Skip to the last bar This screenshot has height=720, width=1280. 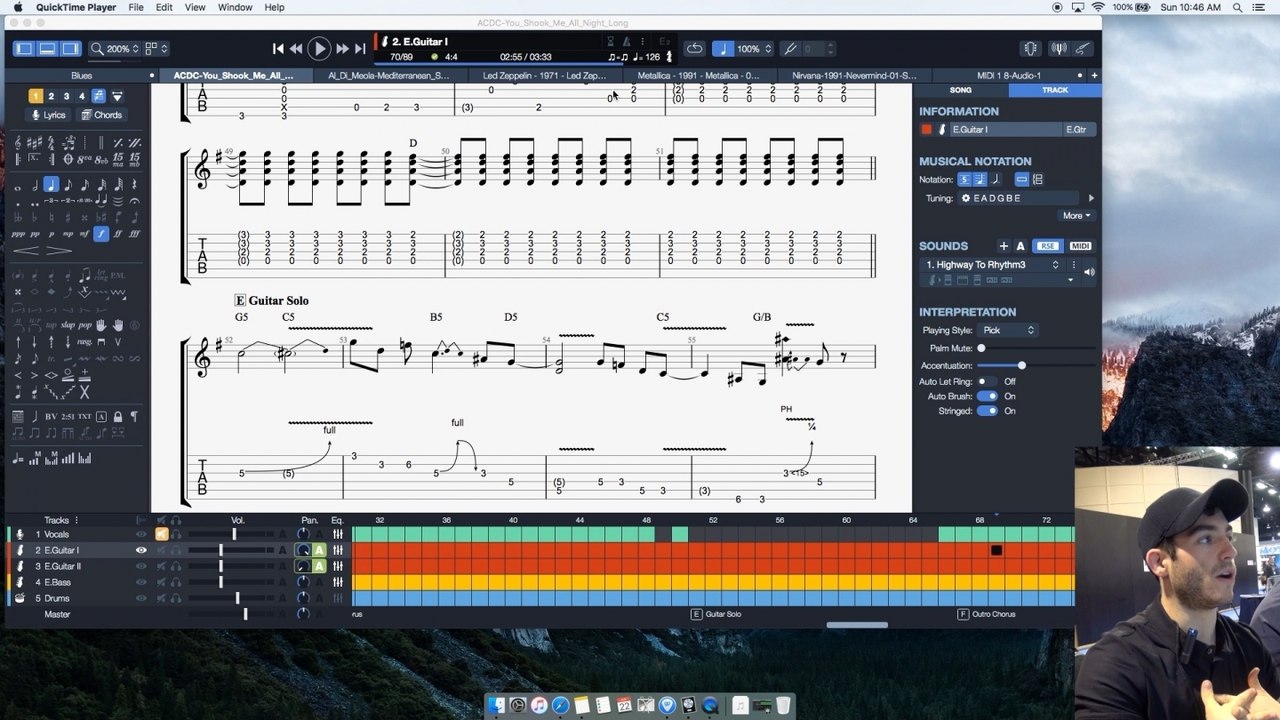(x=360, y=48)
